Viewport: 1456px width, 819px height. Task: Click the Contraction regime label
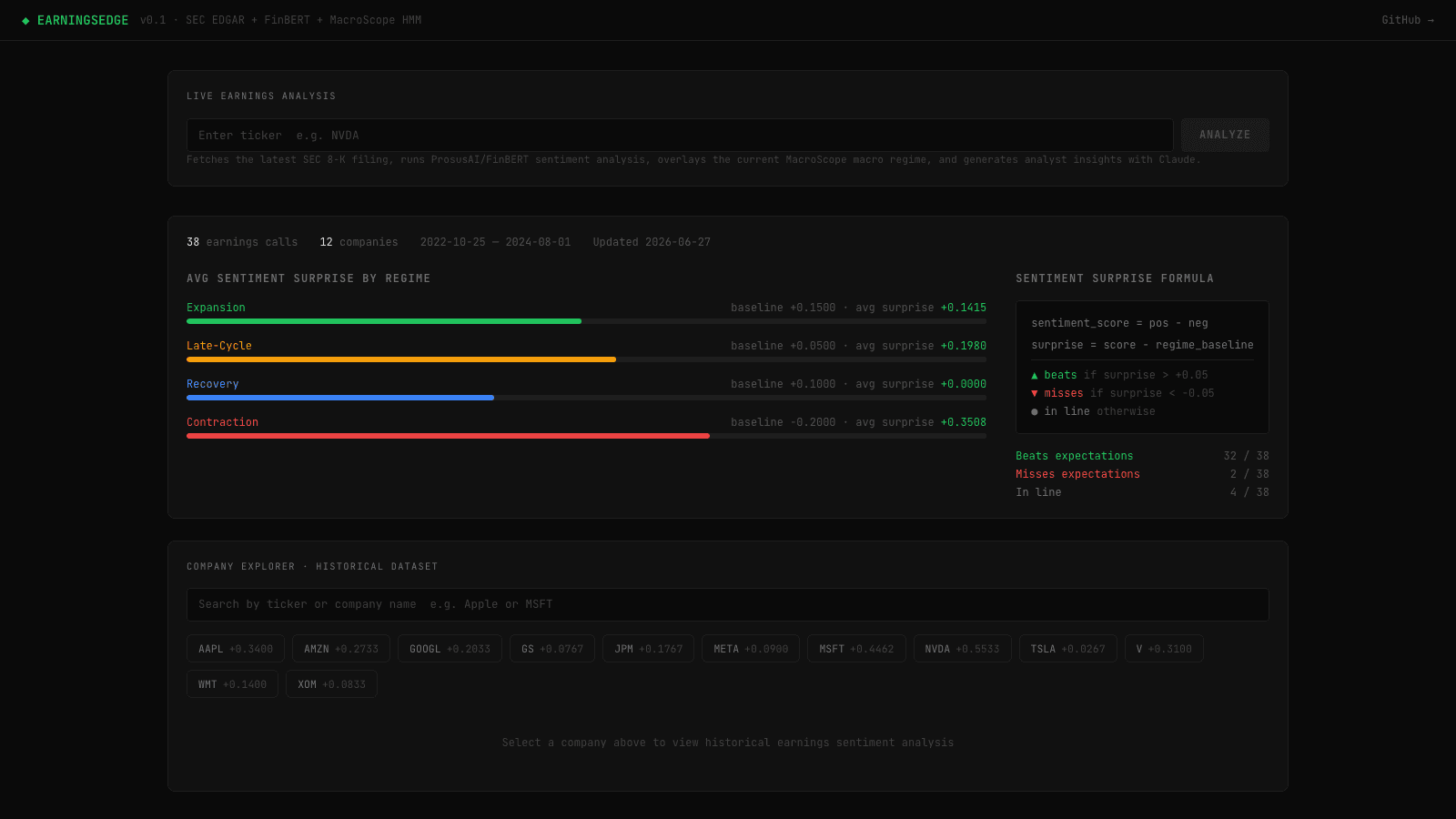tap(222, 422)
